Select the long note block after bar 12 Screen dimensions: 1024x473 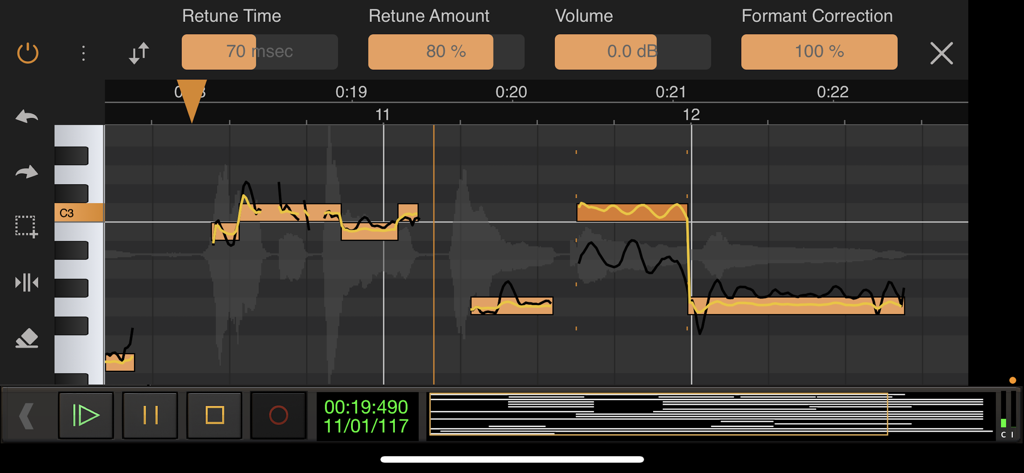(x=796, y=306)
